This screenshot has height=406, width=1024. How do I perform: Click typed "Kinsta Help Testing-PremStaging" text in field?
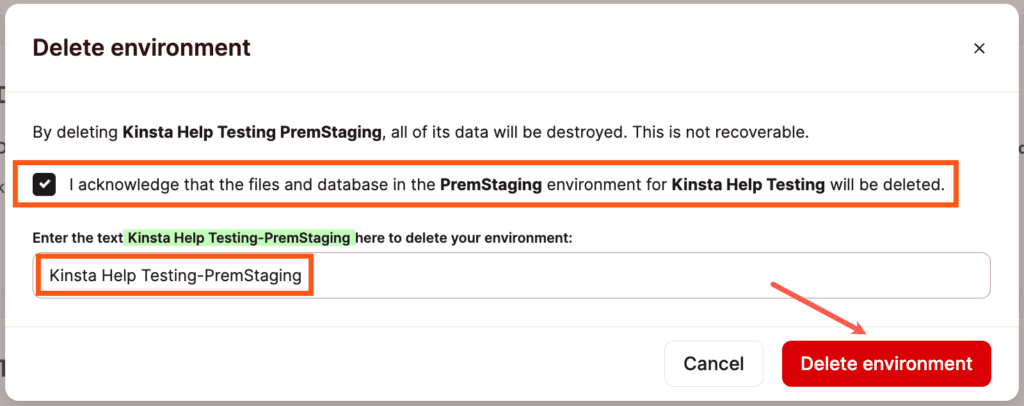tap(175, 275)
